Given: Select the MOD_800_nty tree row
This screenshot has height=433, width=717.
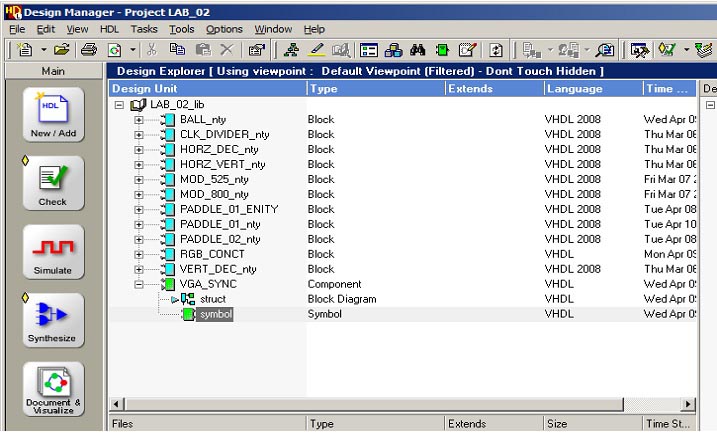Looking at the screenshot, I should tap(214, 194).
